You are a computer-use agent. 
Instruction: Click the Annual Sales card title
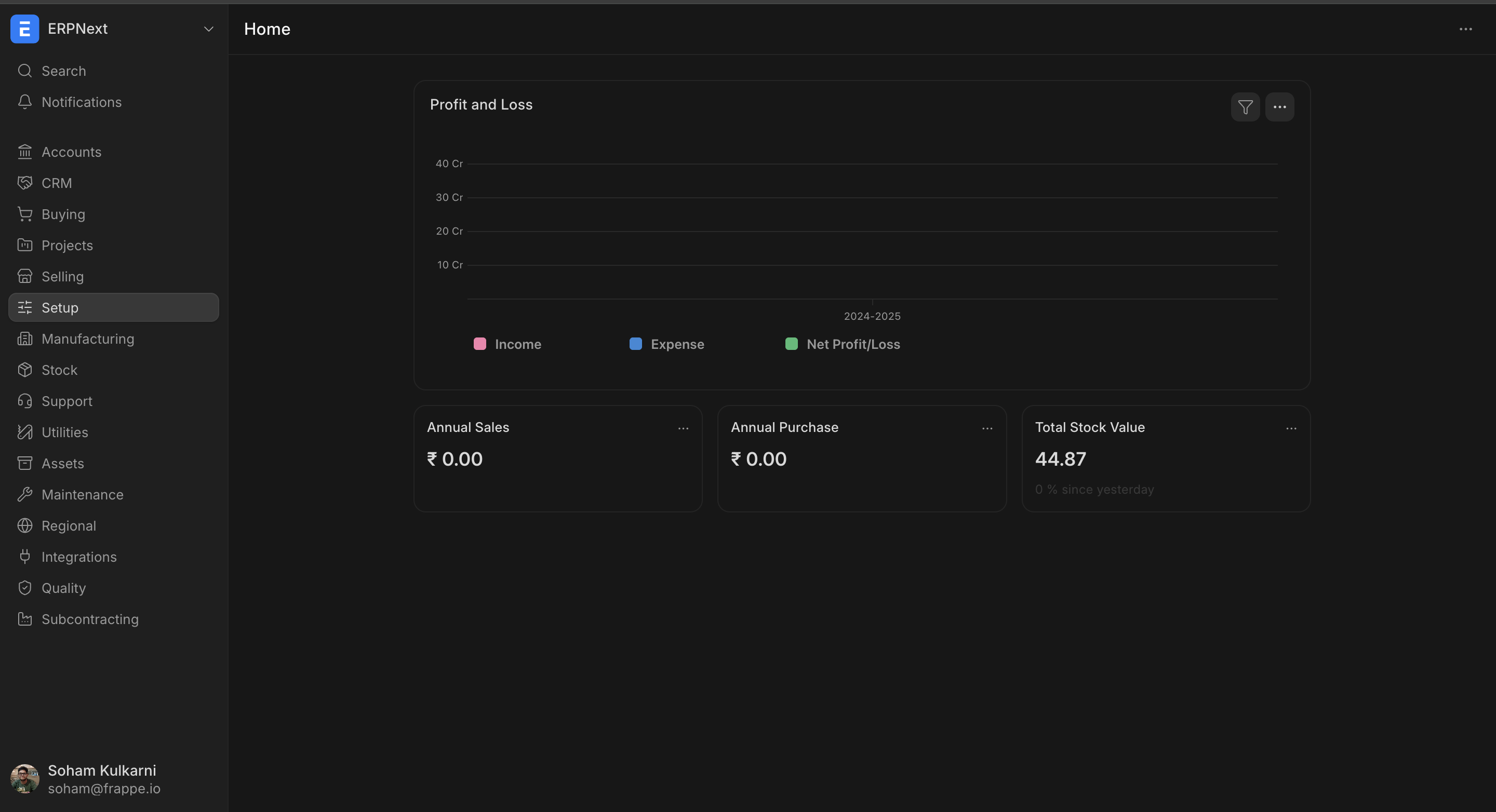tap(468, 427)
